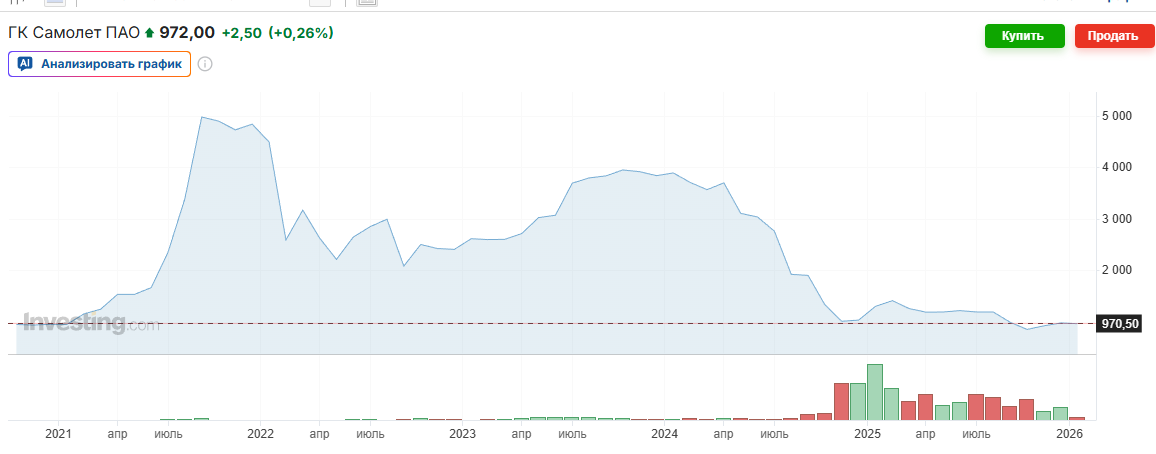Click the 2026 label on time axis
This screenshot has width=1156, height=454.
1070,435
